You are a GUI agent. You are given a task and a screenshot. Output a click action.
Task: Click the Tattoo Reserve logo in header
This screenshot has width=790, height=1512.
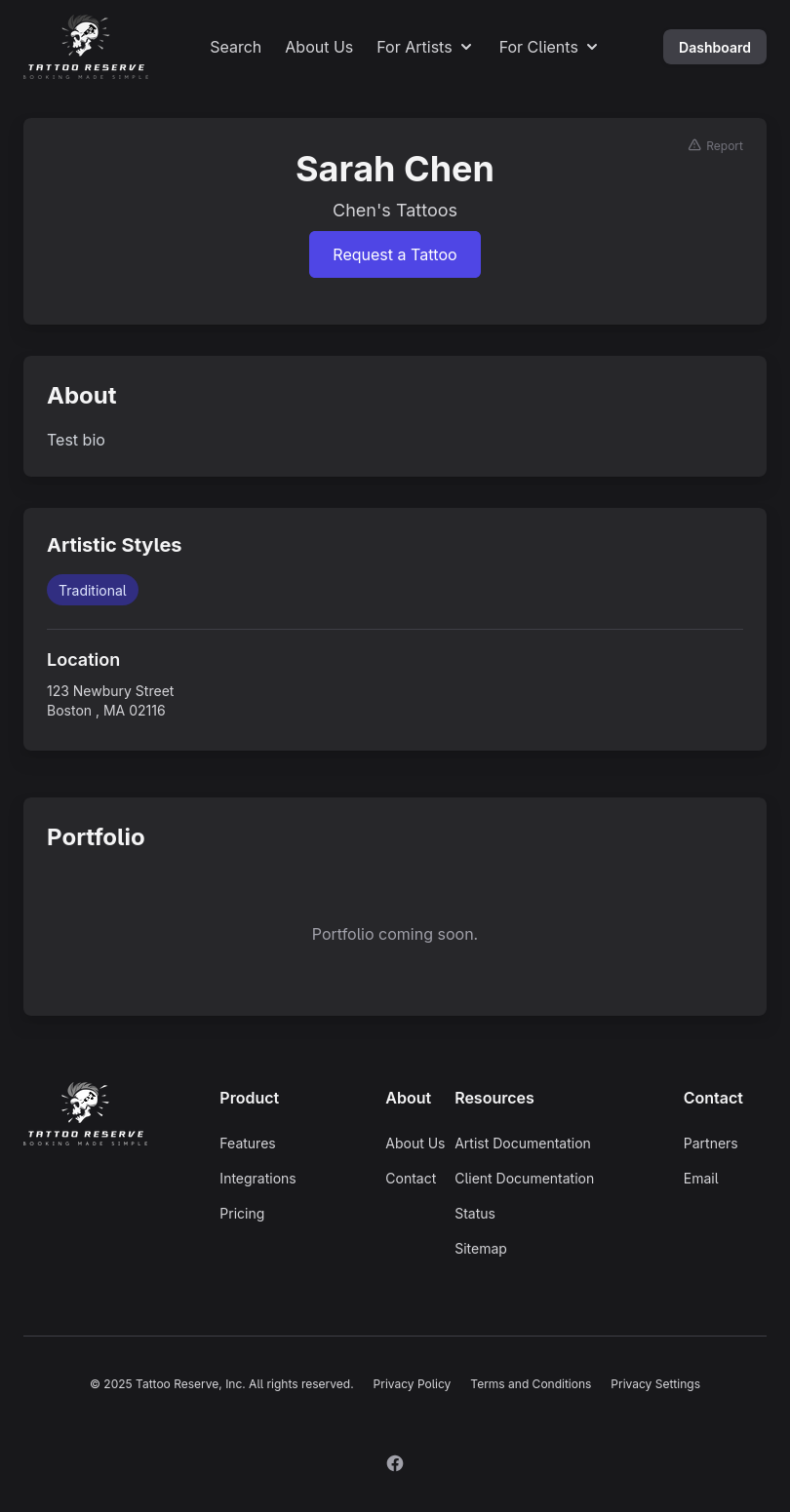click(85, 45)
